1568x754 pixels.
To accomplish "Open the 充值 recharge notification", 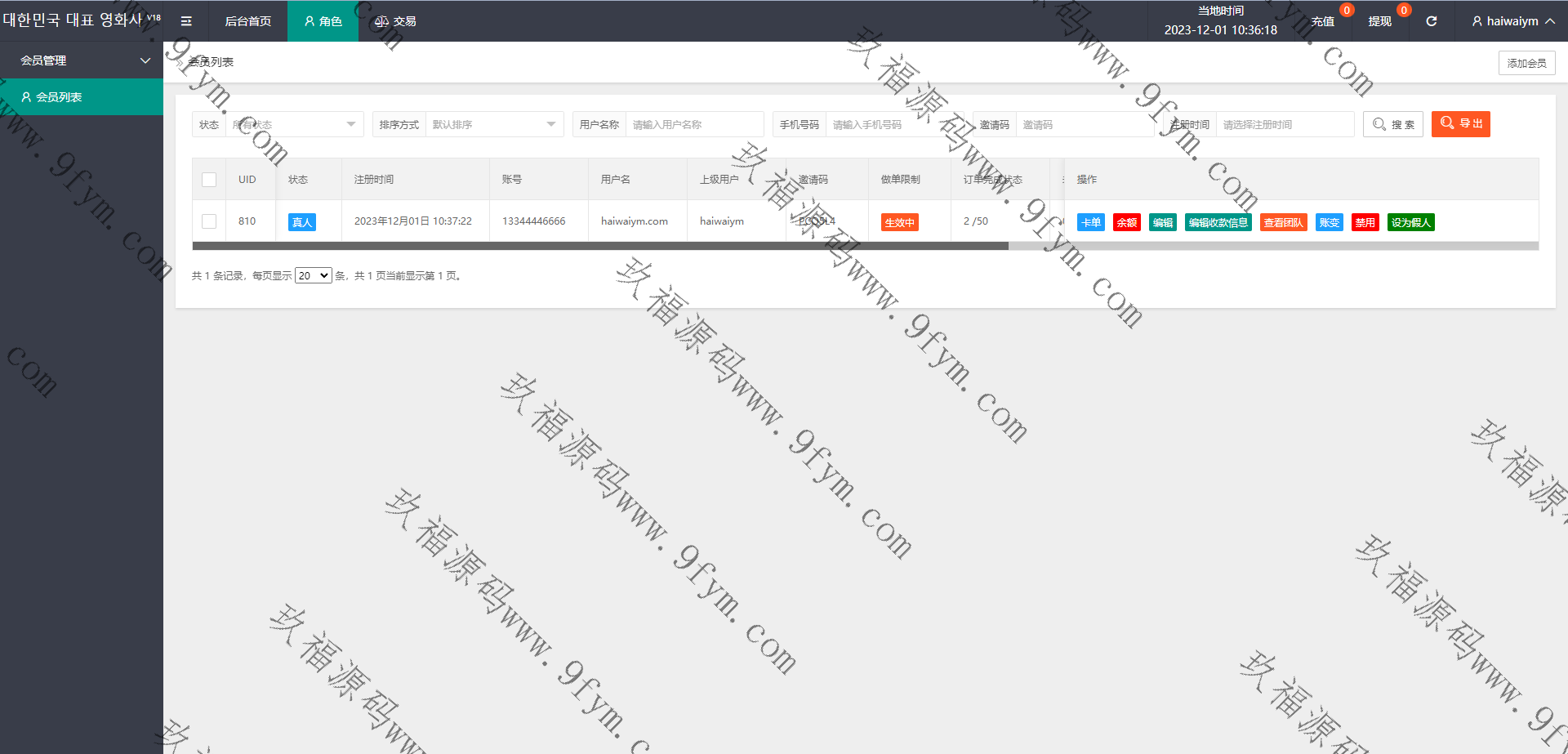I will tap(1322, 21).
